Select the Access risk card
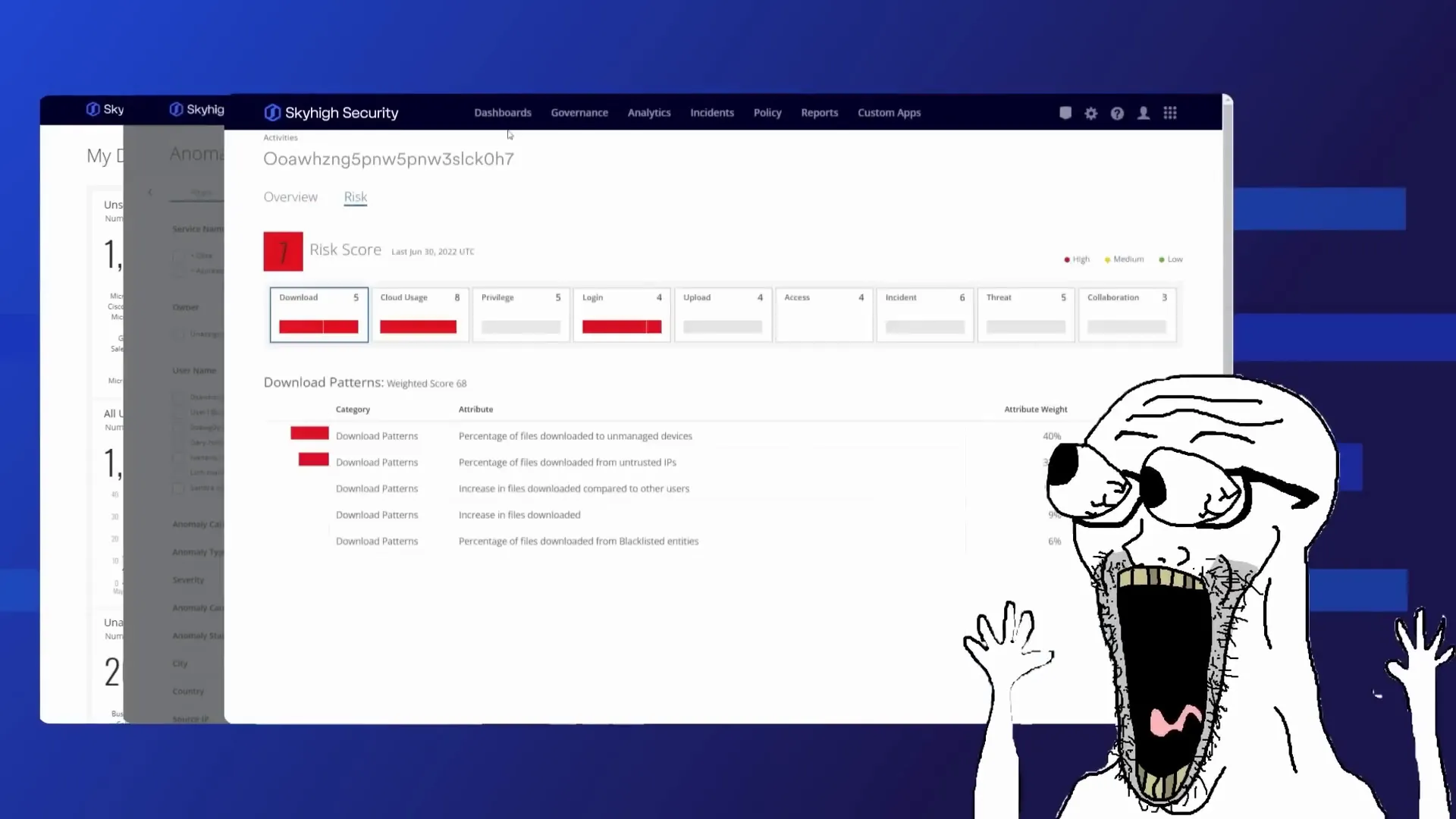1456x819 pixels. [824, 315]
